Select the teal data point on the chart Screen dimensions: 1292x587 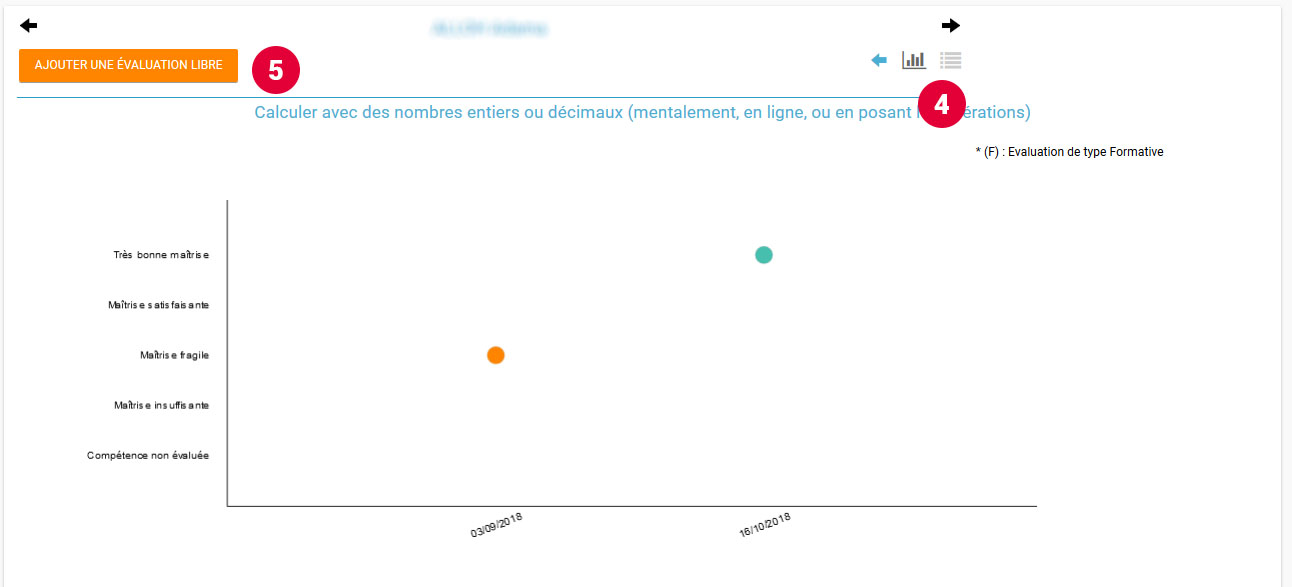pos(764,255)
